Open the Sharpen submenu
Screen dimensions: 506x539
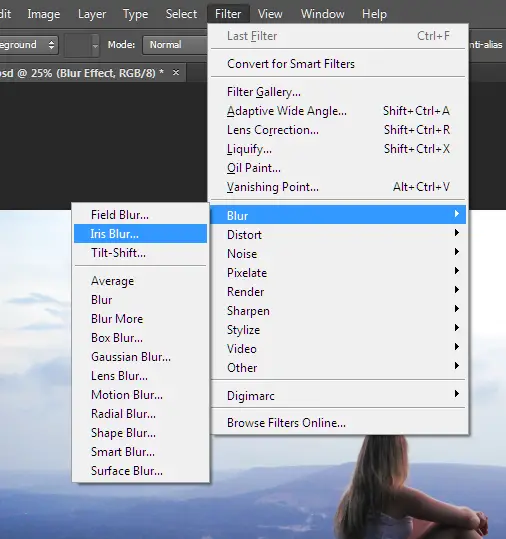[x=338, y=311]
